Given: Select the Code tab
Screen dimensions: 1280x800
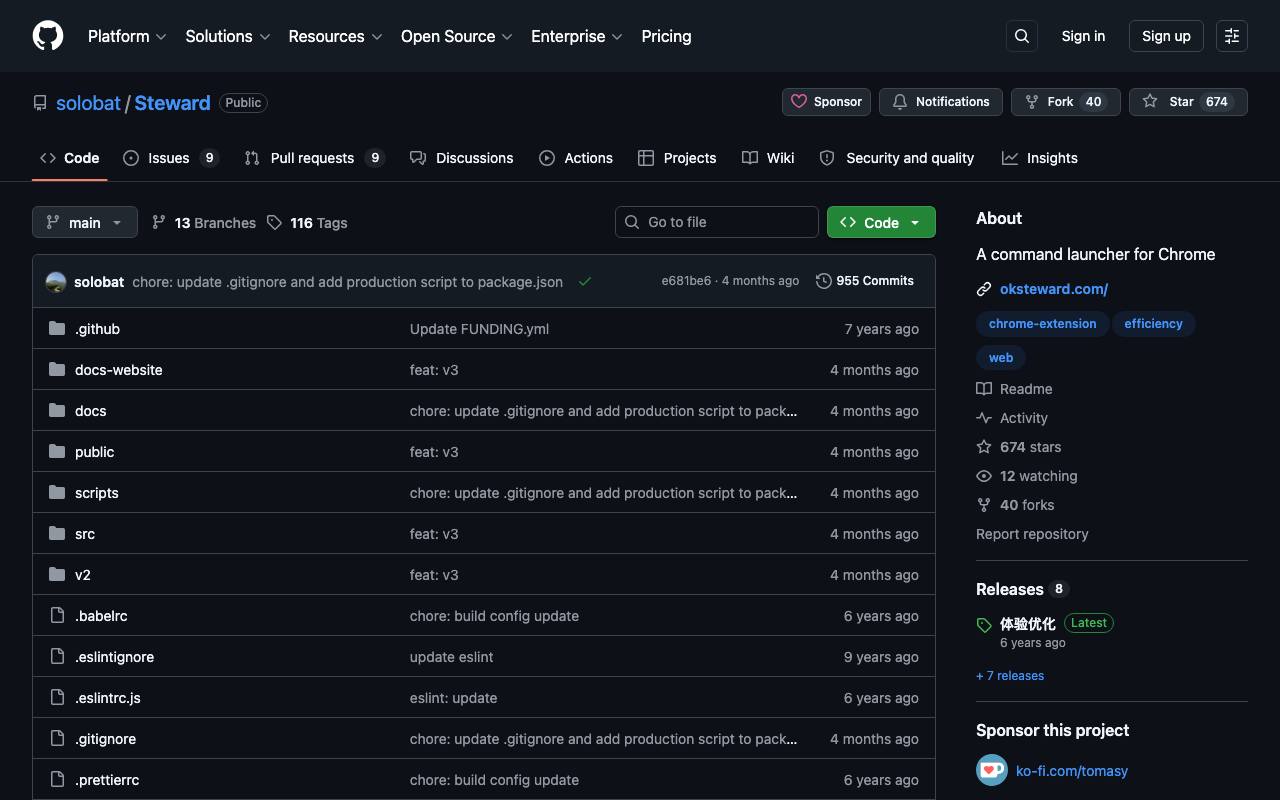Looking at the screenshot, I should tap(69, 158).
